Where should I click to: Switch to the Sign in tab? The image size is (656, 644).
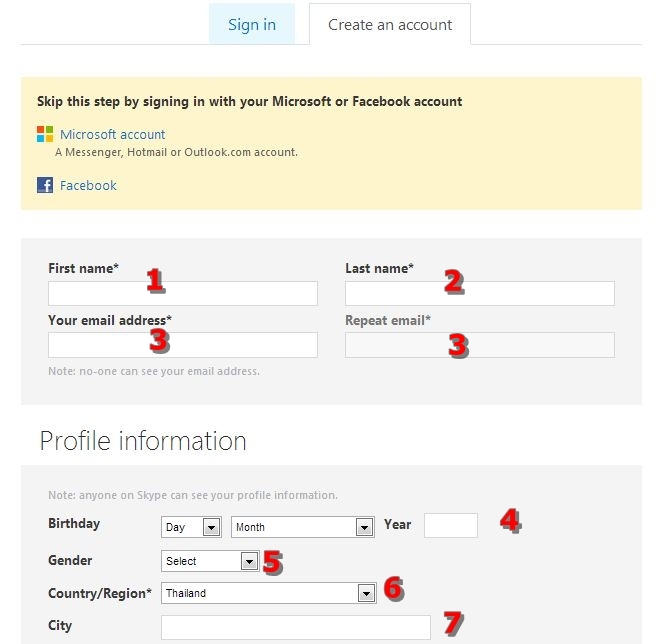coord(252,24)
